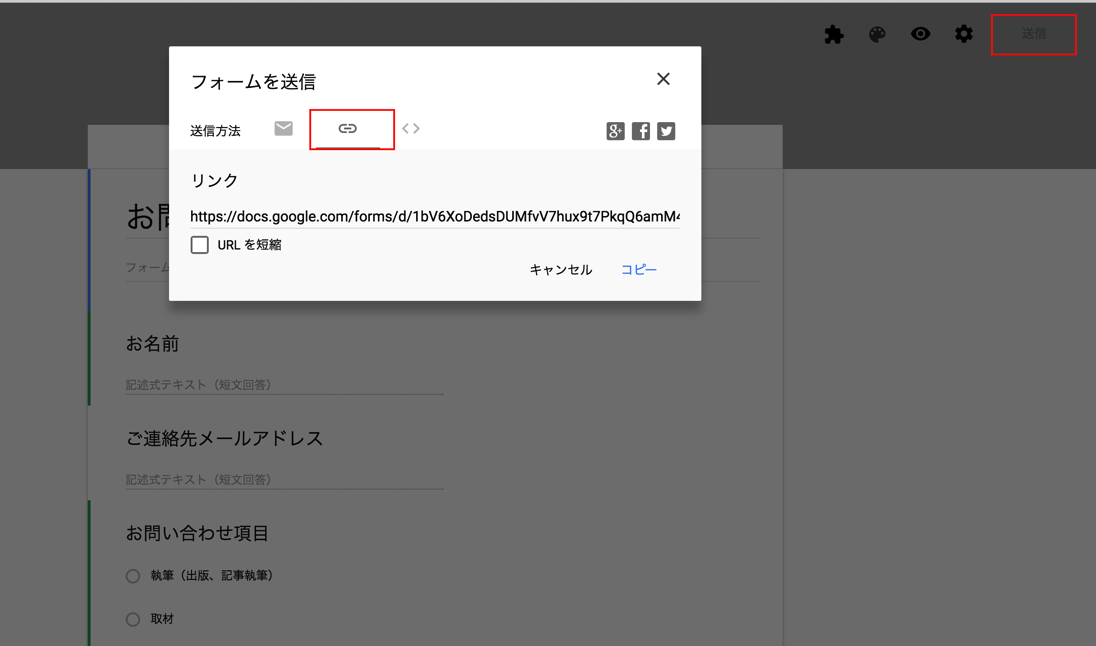Select the 取材 radio option
Viewport: 1096px width, 646px height.
pyautogui.click(x=133, y=619)
